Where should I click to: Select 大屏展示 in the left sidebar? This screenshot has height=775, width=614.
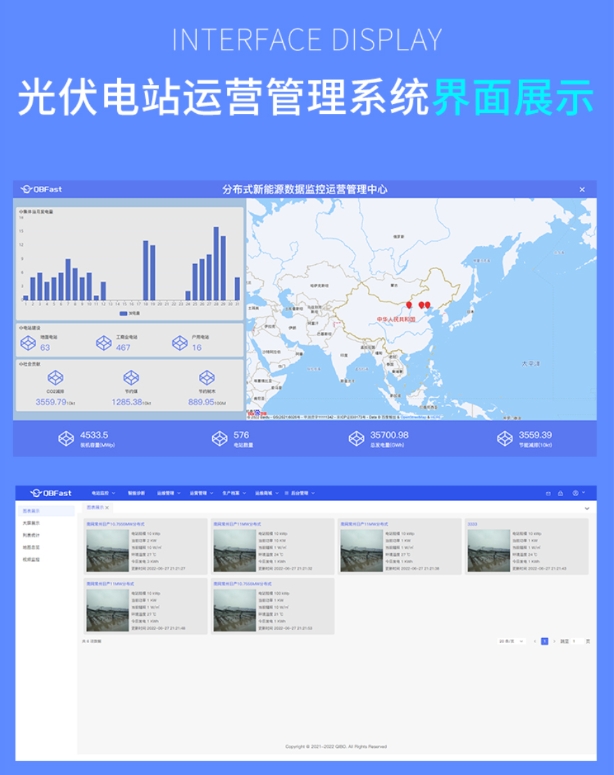click(x=32, y=523)
